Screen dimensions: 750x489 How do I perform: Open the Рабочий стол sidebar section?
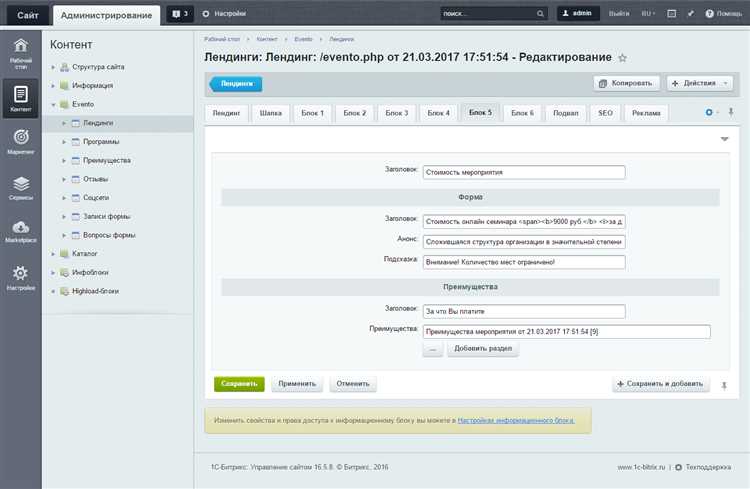coord(21,54)
